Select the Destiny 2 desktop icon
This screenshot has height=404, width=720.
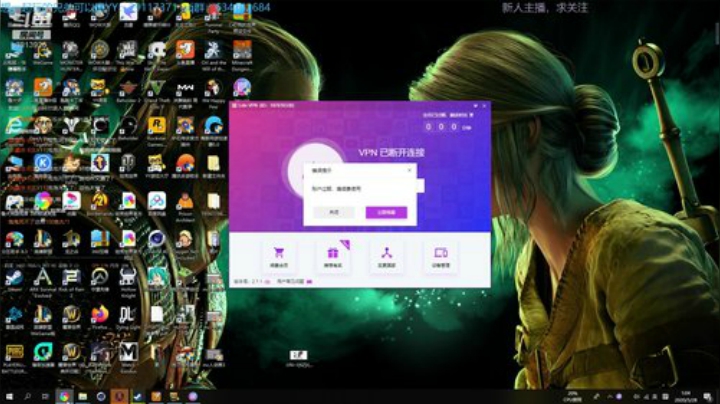tap(71, 127)
